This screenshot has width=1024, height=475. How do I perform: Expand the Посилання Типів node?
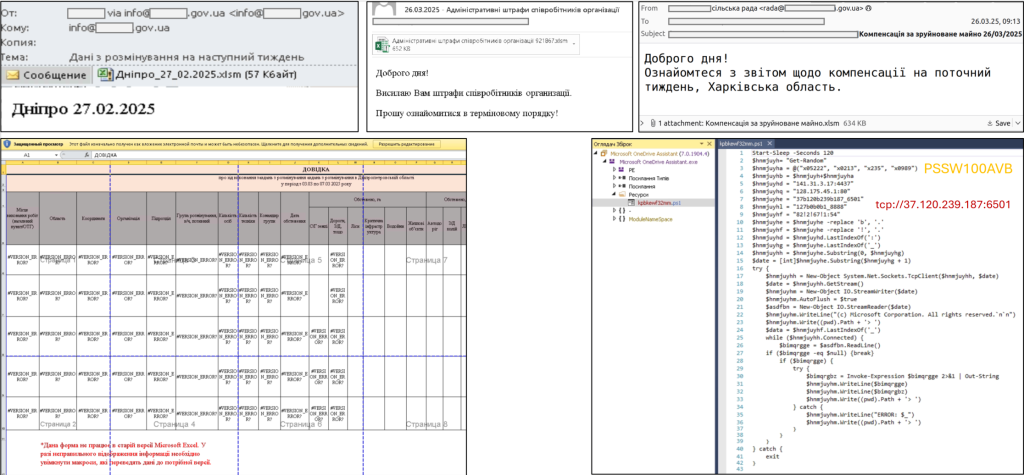615,178
